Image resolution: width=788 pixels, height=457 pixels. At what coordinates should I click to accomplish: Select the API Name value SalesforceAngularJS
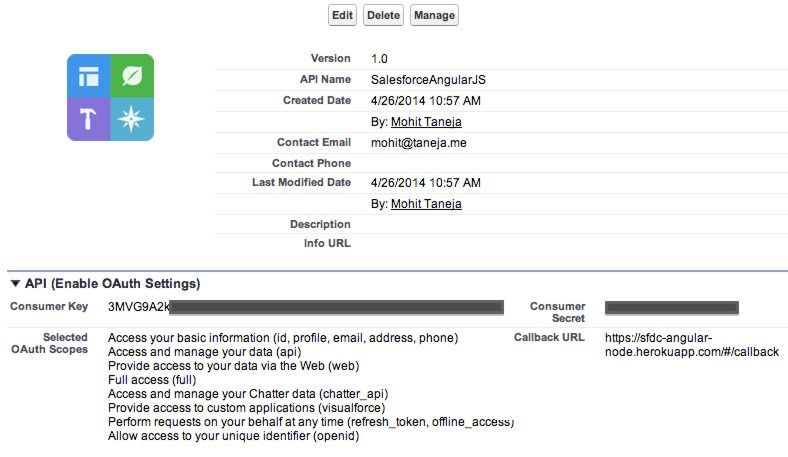click(x=428, y=80)
